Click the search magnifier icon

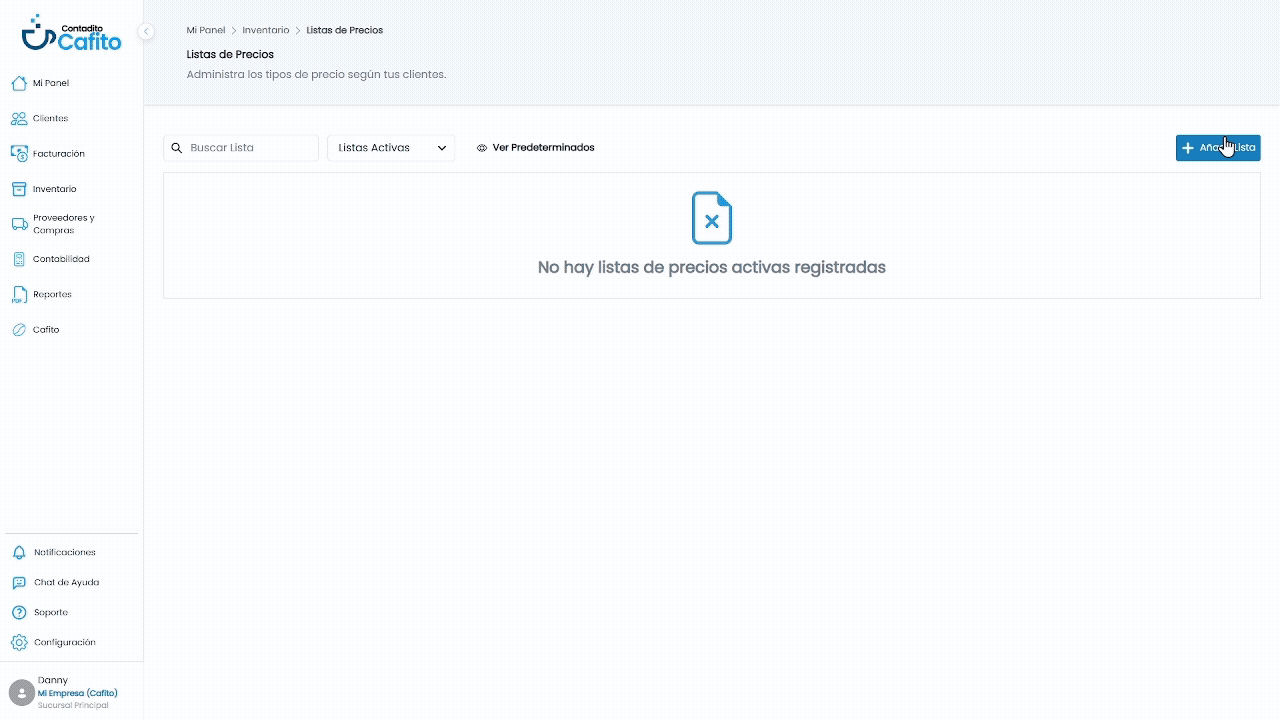(x=177, y=148)
